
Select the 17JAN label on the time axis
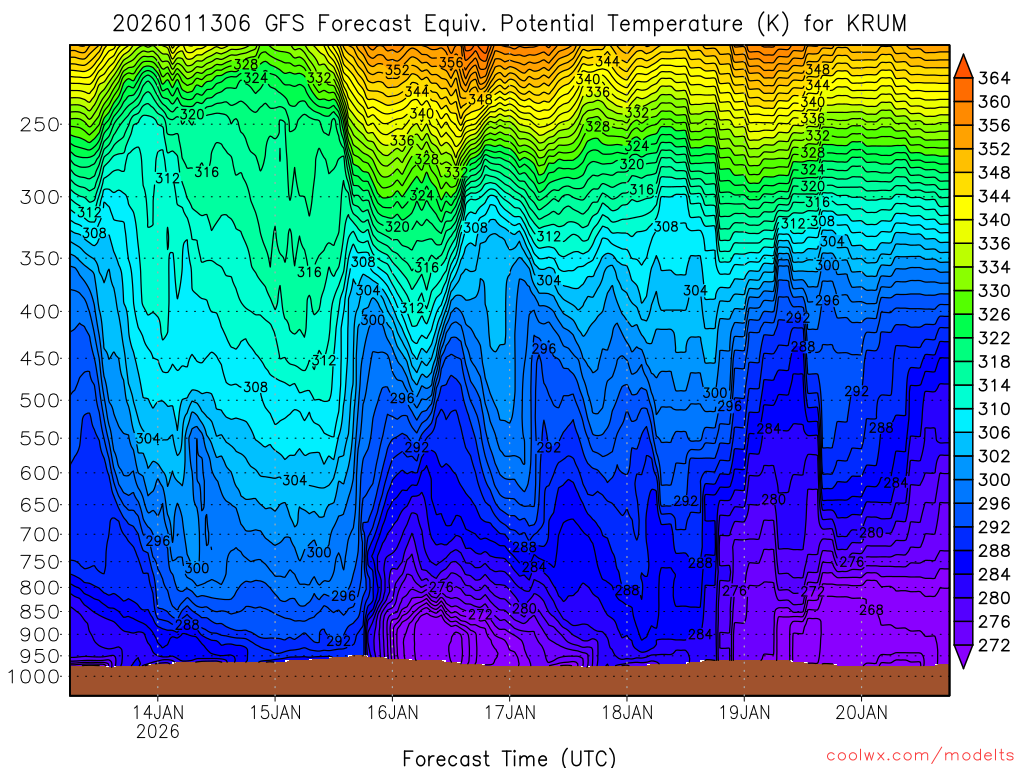point(509,712)
